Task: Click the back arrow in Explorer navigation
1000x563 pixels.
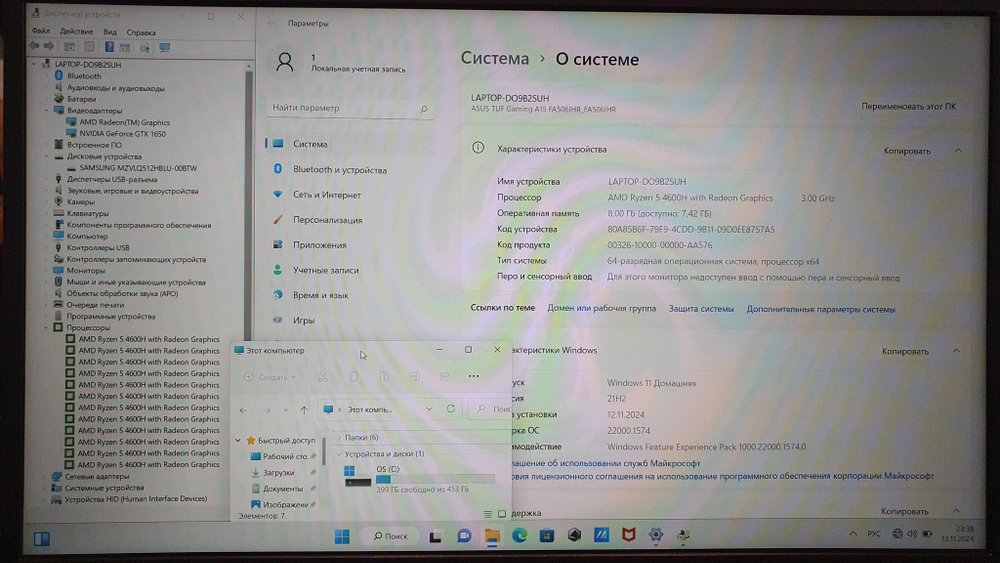Action: 243,410
